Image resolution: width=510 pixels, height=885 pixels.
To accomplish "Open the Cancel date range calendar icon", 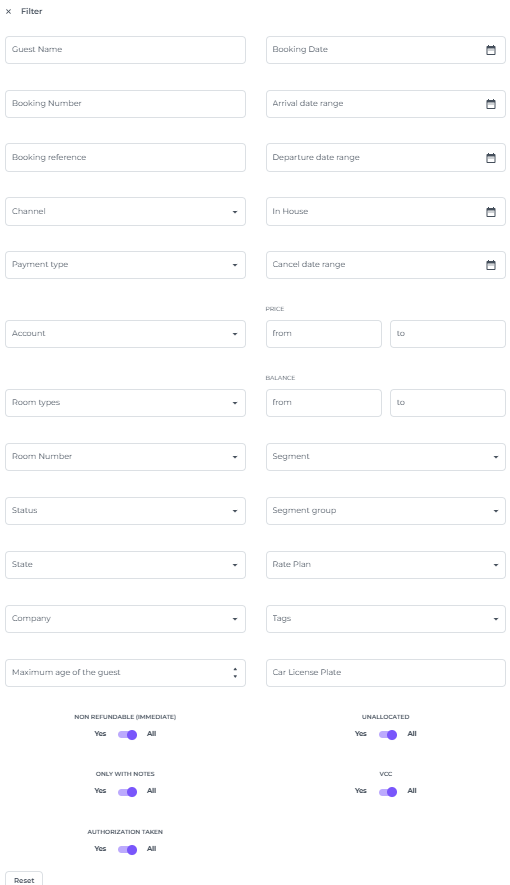I will 491,265.
